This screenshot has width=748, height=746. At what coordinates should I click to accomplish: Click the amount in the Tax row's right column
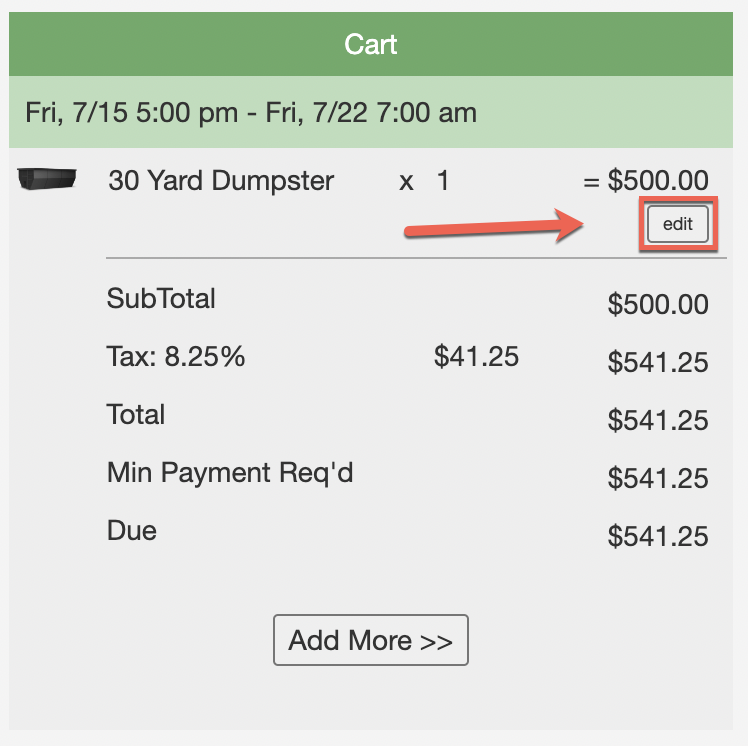657,363
